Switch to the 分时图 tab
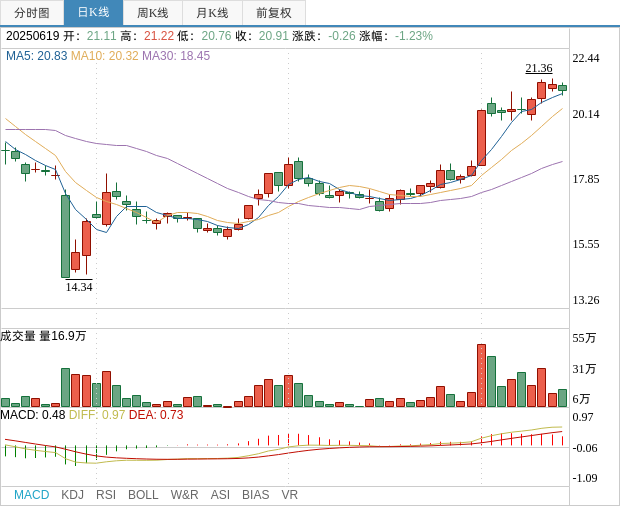 click(31, 13)
